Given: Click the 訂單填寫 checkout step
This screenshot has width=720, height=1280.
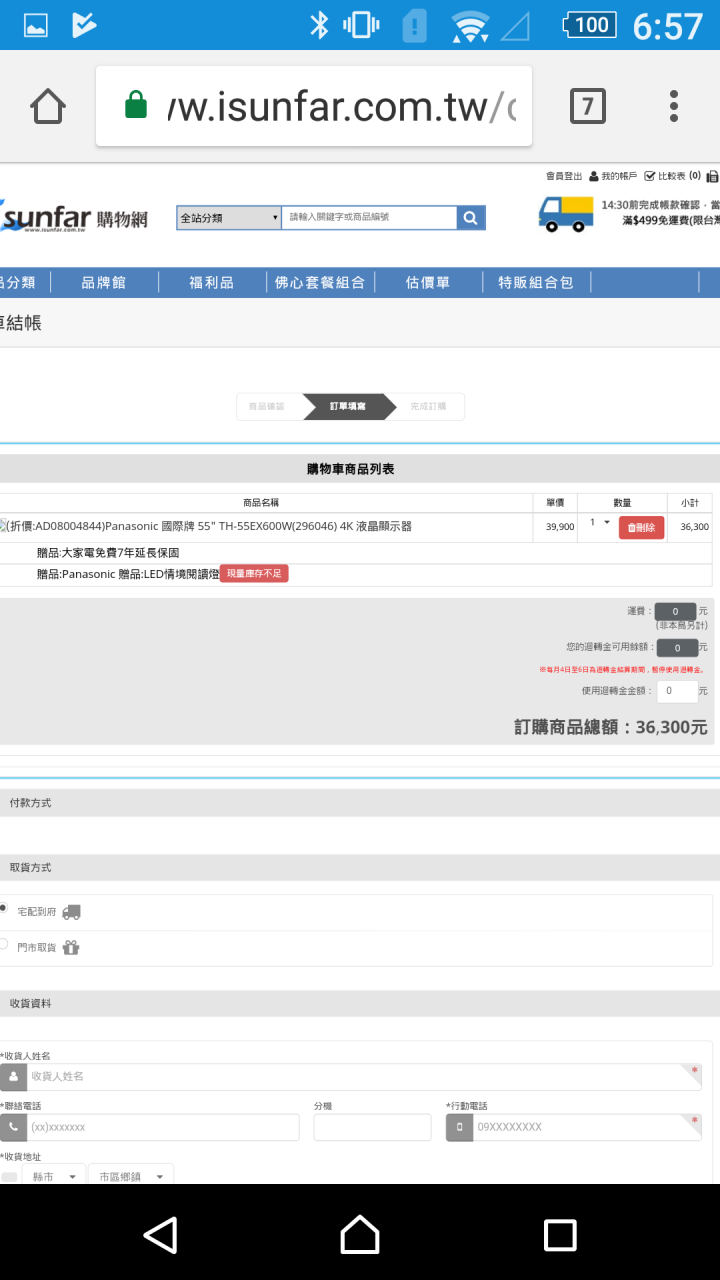Looking at the screenshot, I should [348, 407].
